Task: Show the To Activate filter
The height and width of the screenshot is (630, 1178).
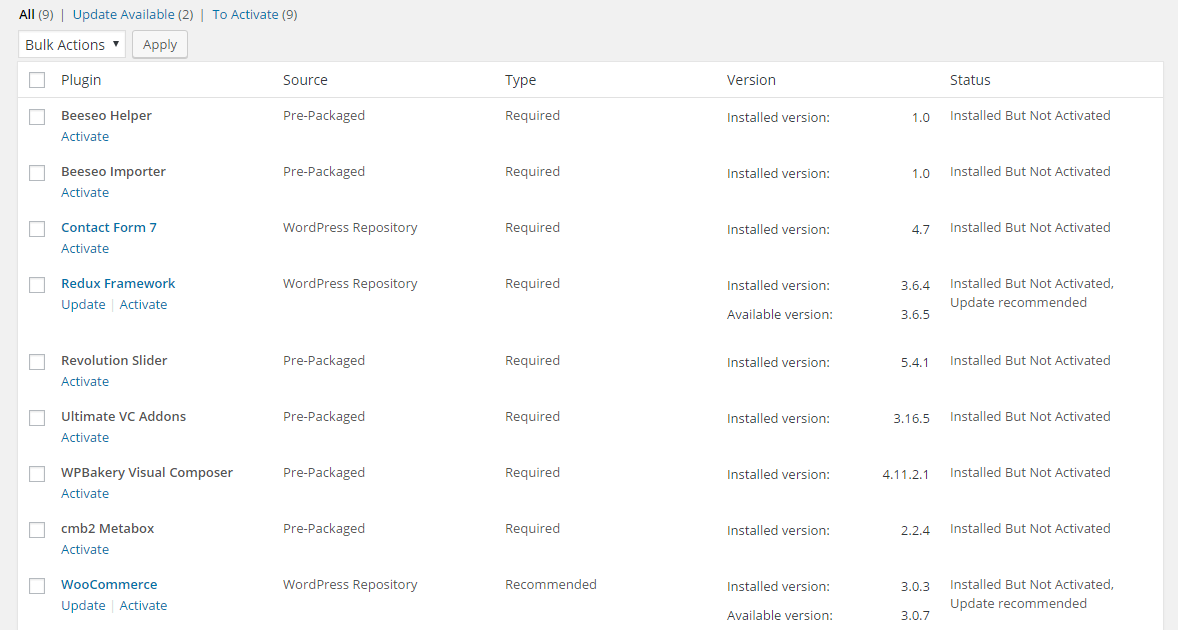Action: tap(245, 15)
